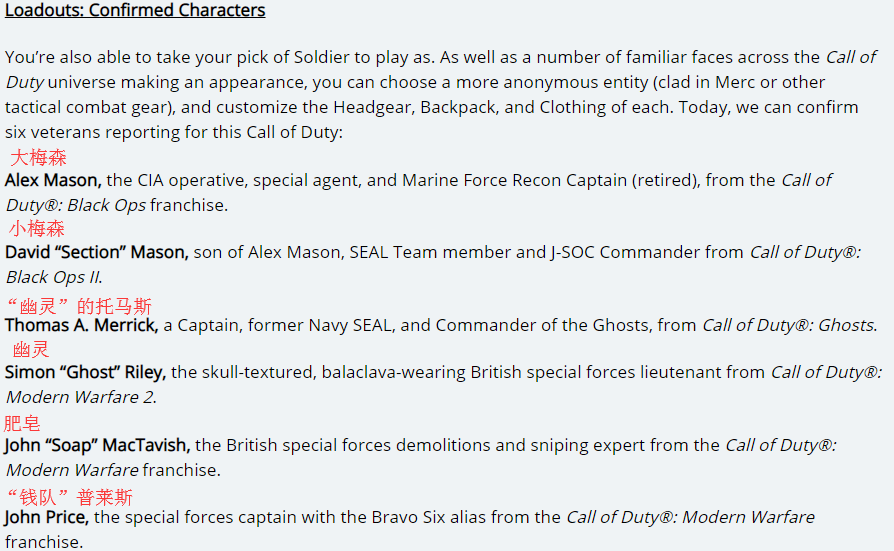Viewport: 894px width, 551px height.
Task: Click the italic 'Duty®: Black Ops' text
Action: click(76, 205)
